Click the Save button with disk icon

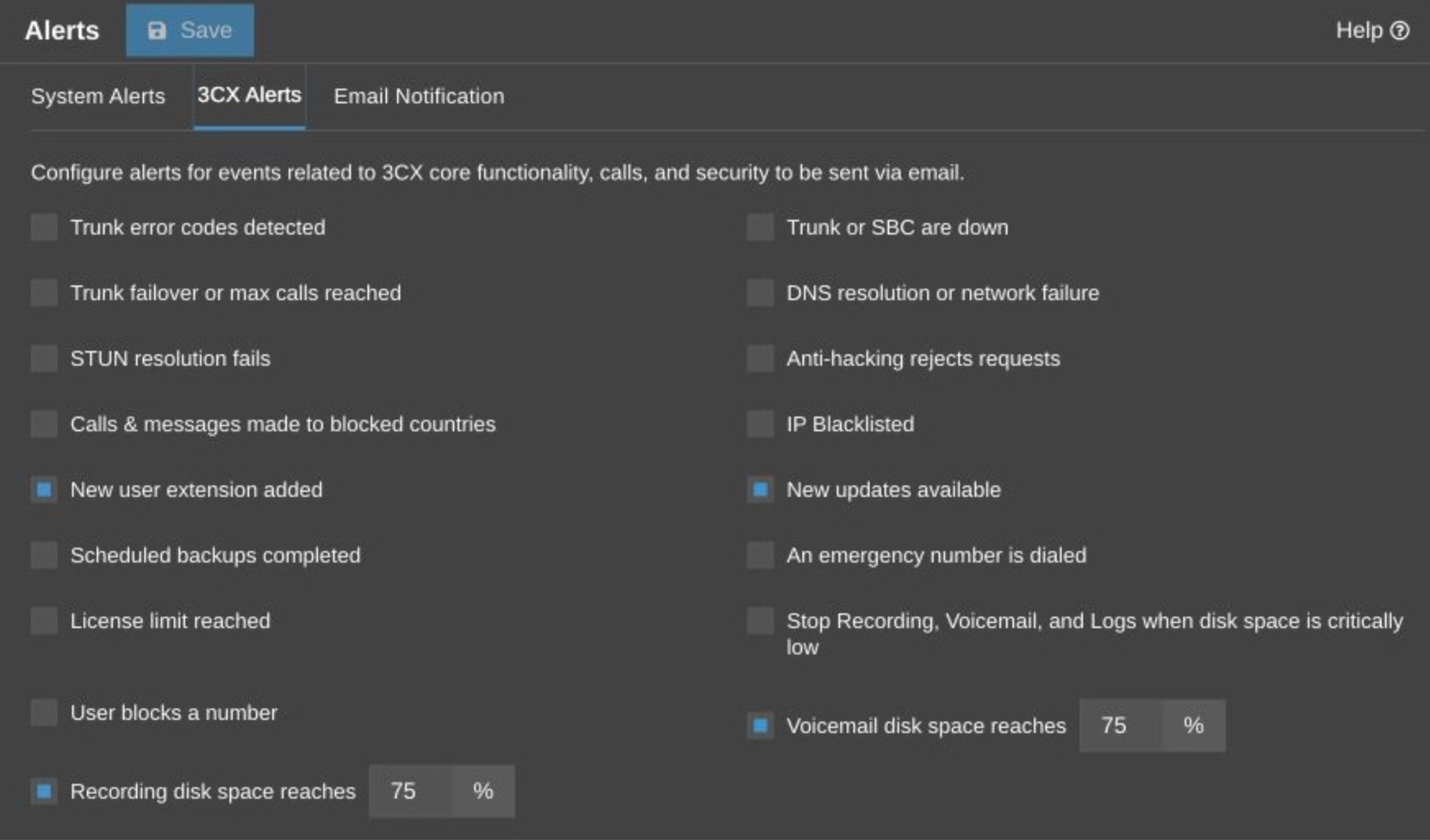point(190,31)
